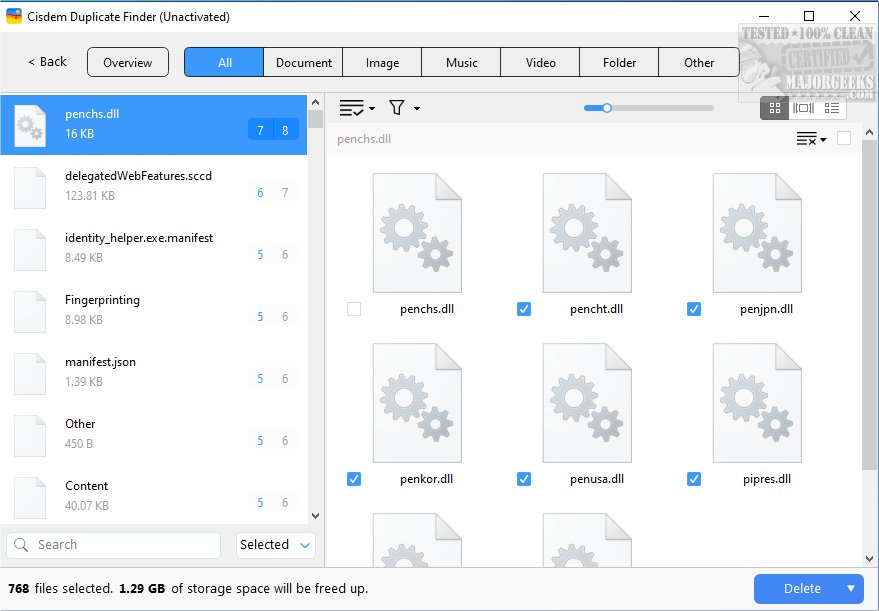Uncheck the pencht.dll checkbox

click(524, 309)
